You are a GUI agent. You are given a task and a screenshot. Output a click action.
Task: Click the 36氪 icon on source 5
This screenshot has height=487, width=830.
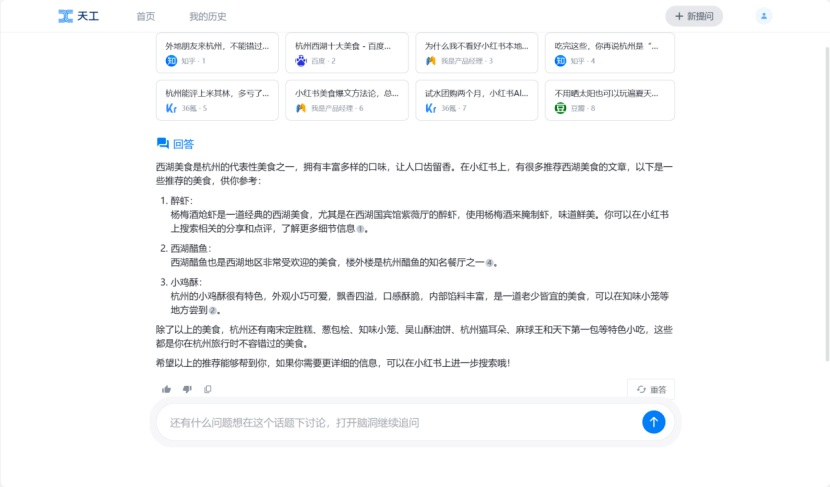point(172,108)
